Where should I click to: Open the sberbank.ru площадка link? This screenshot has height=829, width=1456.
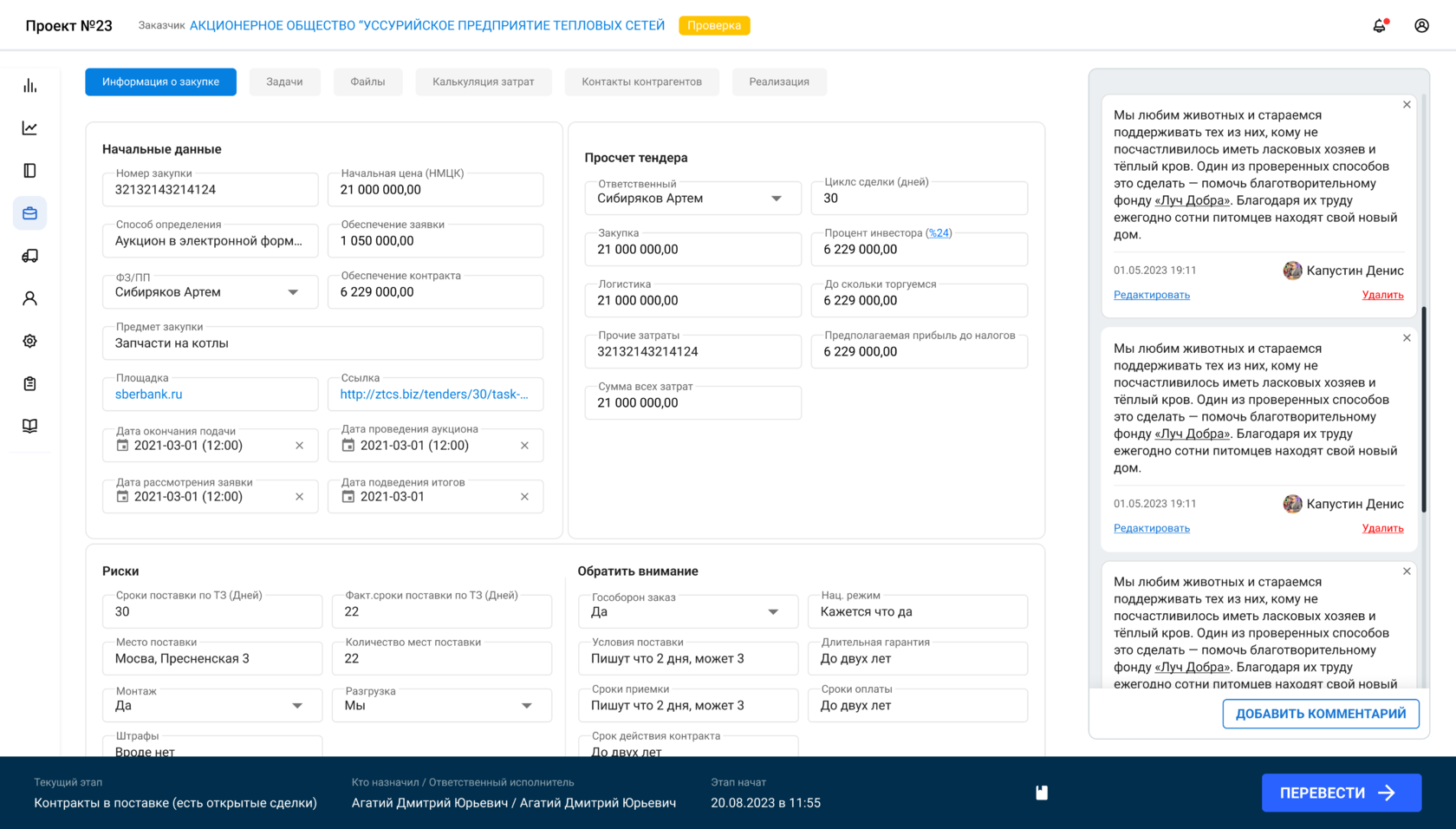(x=149, y=395)
